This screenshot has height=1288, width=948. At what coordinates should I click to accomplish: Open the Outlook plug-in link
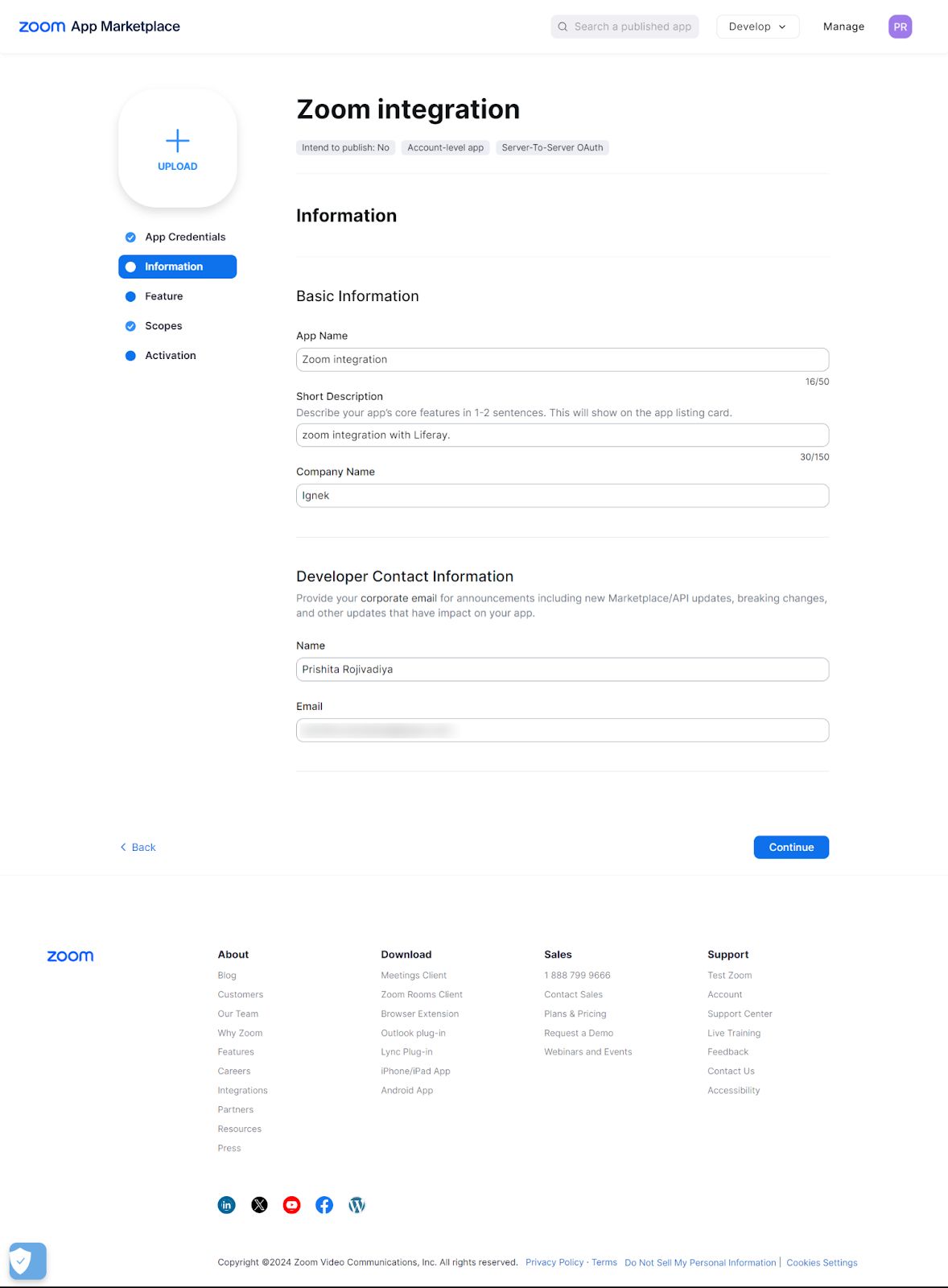click(x=413, y=1034)
